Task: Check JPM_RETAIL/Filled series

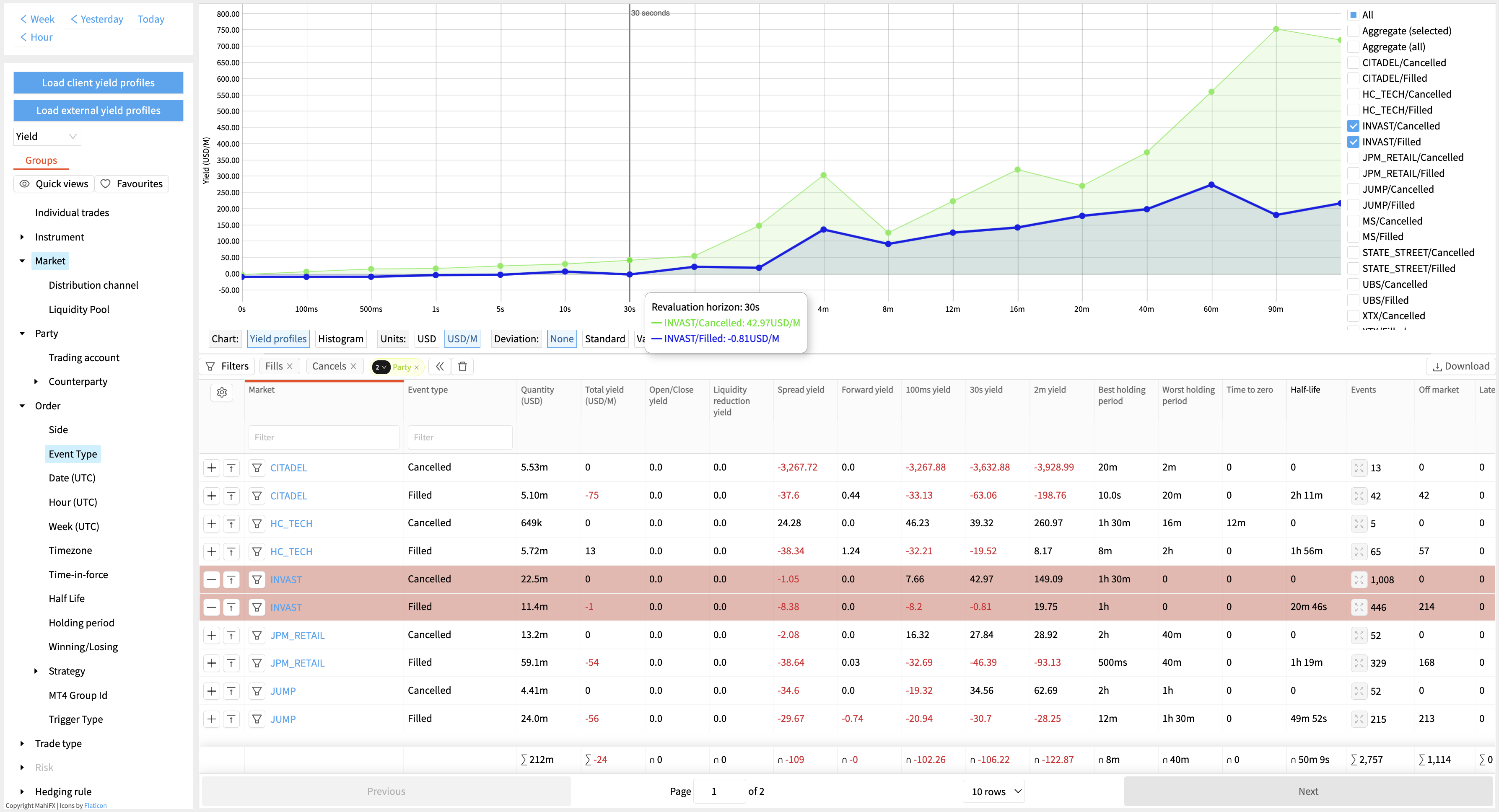Action: click(1354, 173)
